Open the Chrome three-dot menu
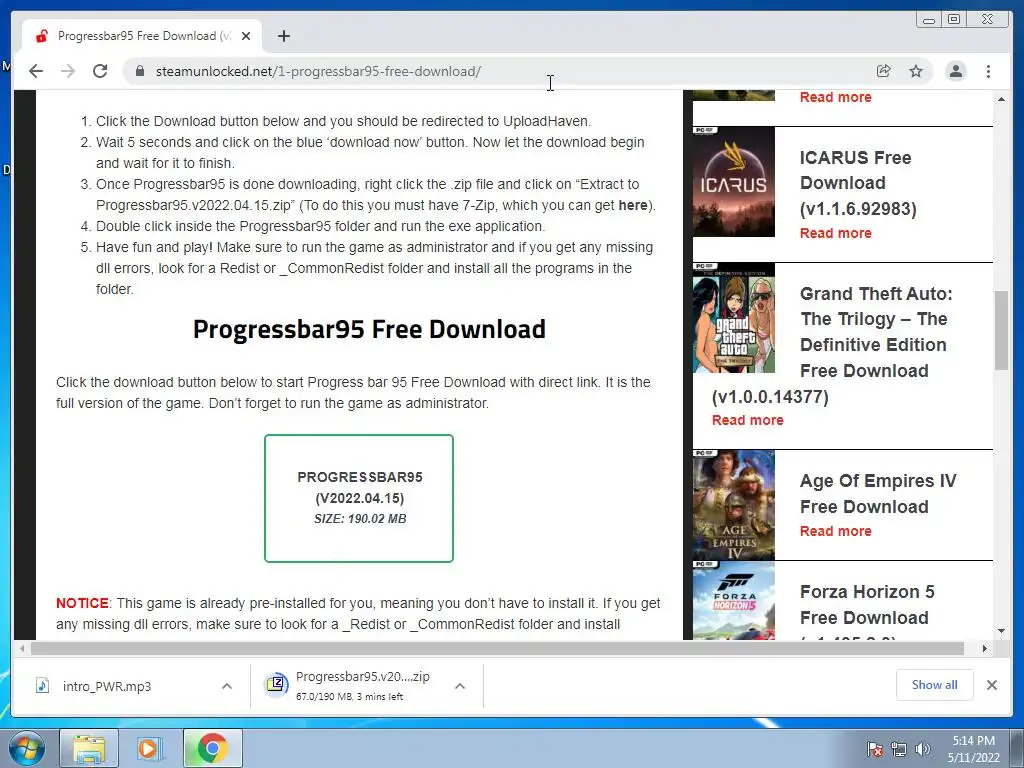The height and width of the screenshot is (768, 1024). 988,71
